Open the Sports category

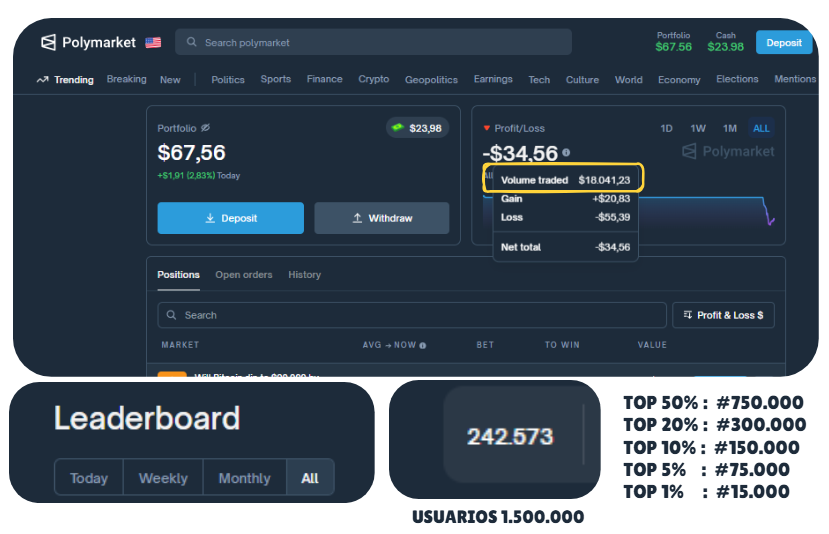click(x=275, y=79)
